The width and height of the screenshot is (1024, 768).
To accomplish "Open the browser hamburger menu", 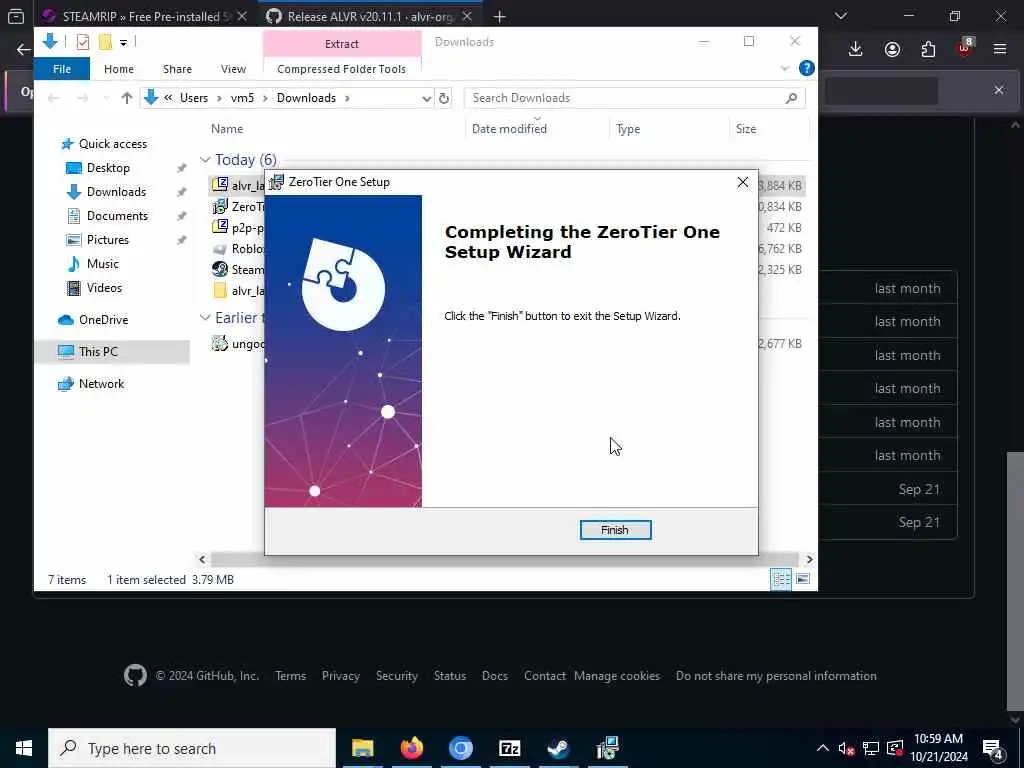I will pyautogui.click(x=999, y=49).
